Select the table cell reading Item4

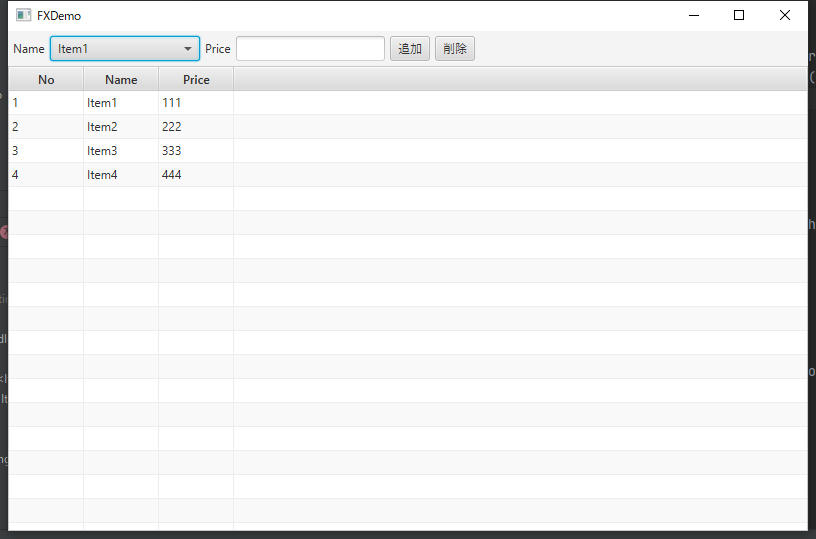click(121, 175)
